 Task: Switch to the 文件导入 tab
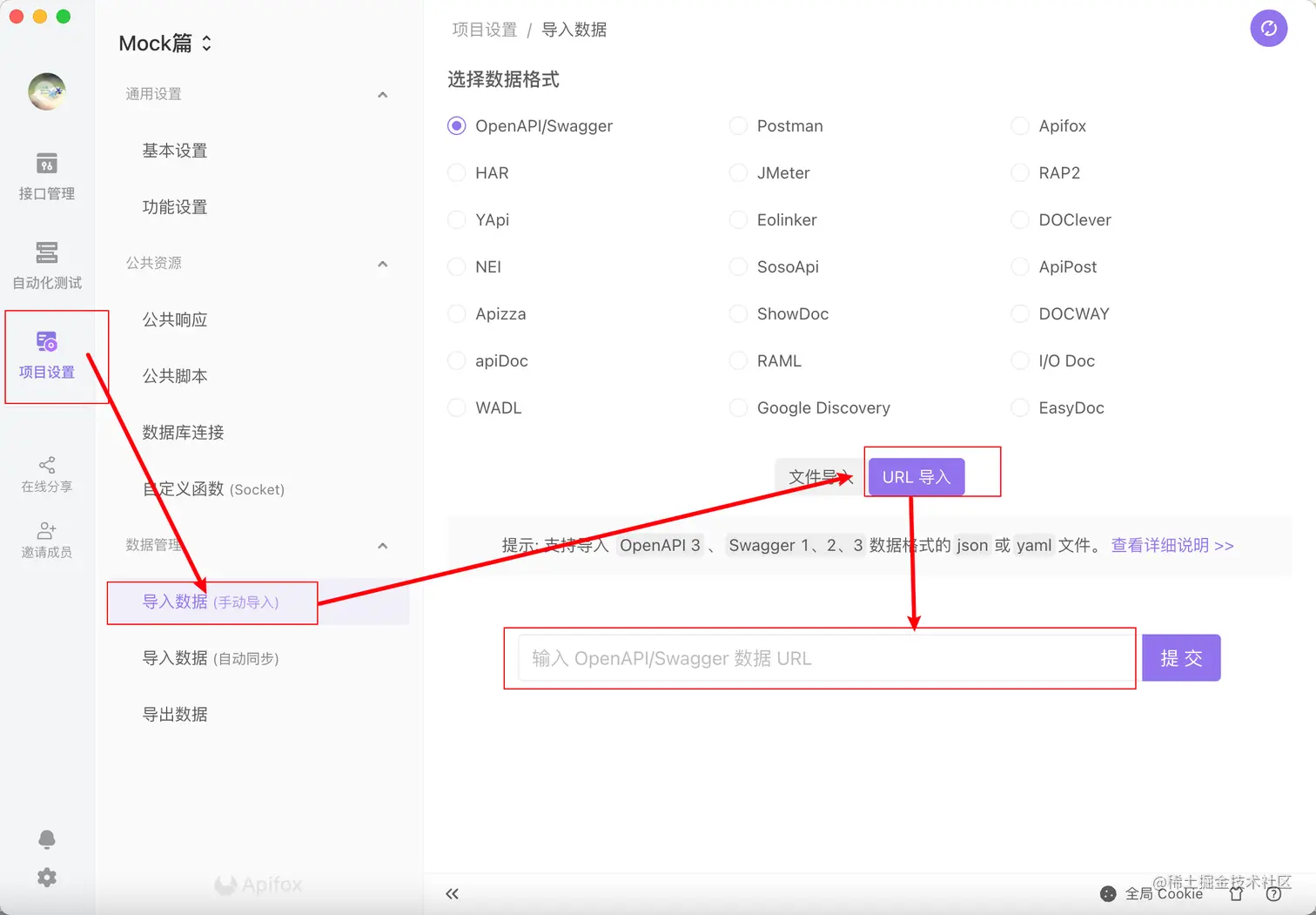[x=821, y=477]
